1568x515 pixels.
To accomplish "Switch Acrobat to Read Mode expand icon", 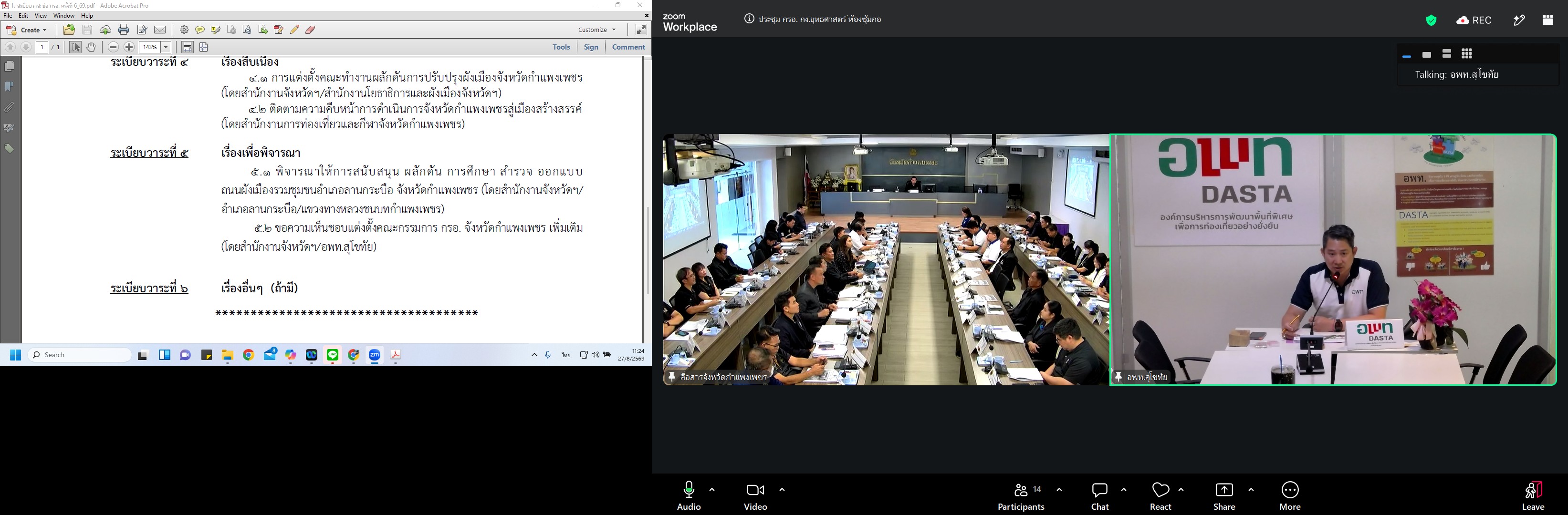I will tap(641, 29).
